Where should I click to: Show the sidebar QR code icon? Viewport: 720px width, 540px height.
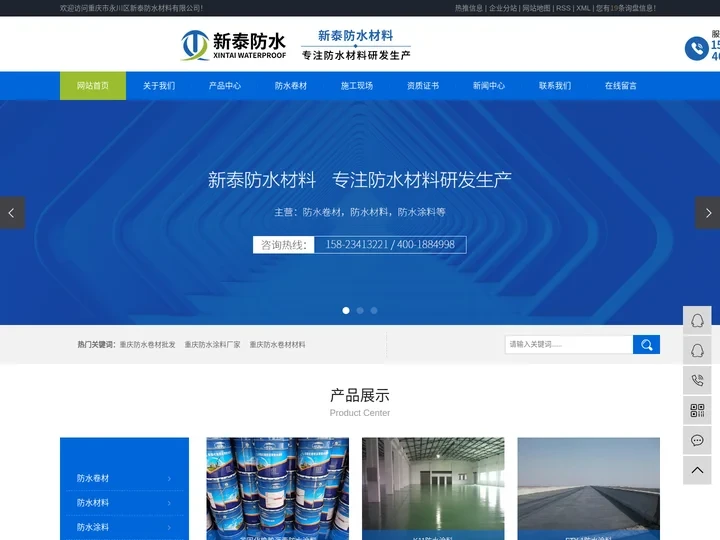click(697, 410)
